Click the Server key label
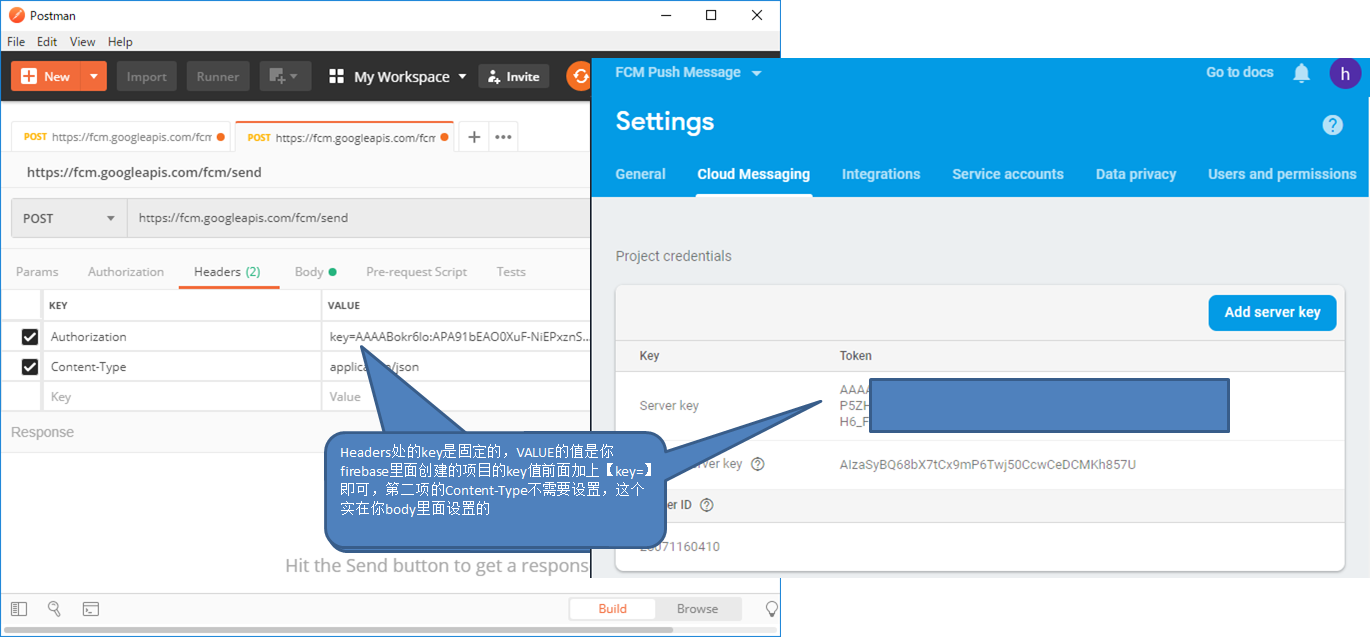 [x=669, y=406]
